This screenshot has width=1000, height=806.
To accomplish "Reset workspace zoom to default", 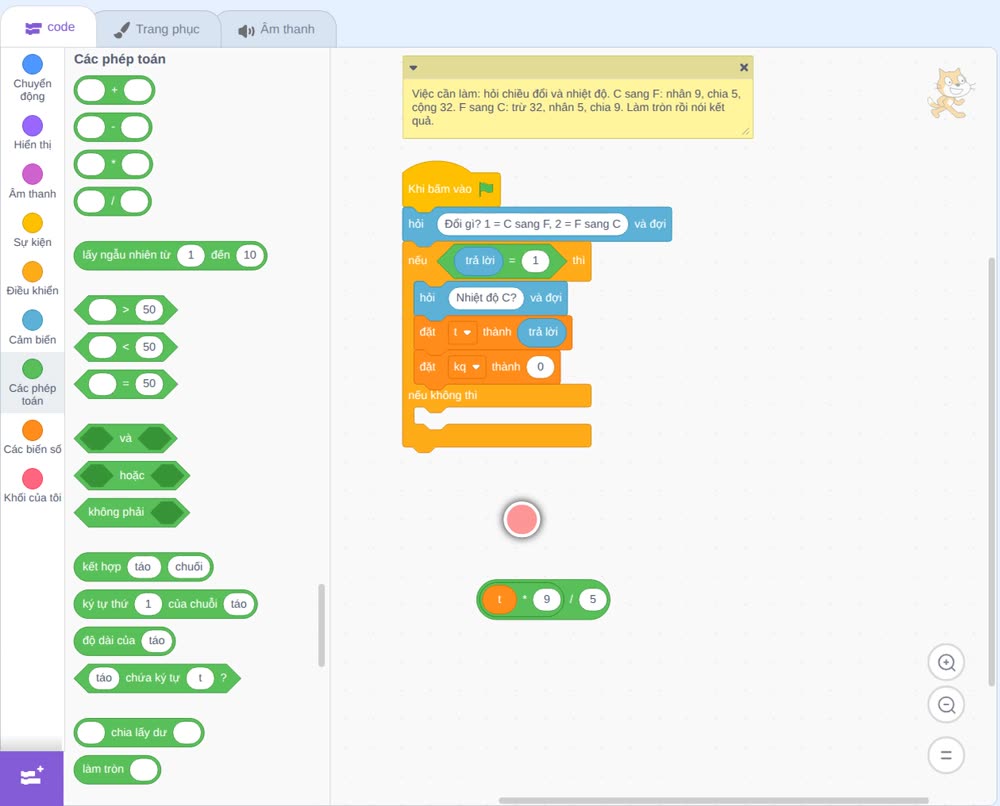I will 946,755.
